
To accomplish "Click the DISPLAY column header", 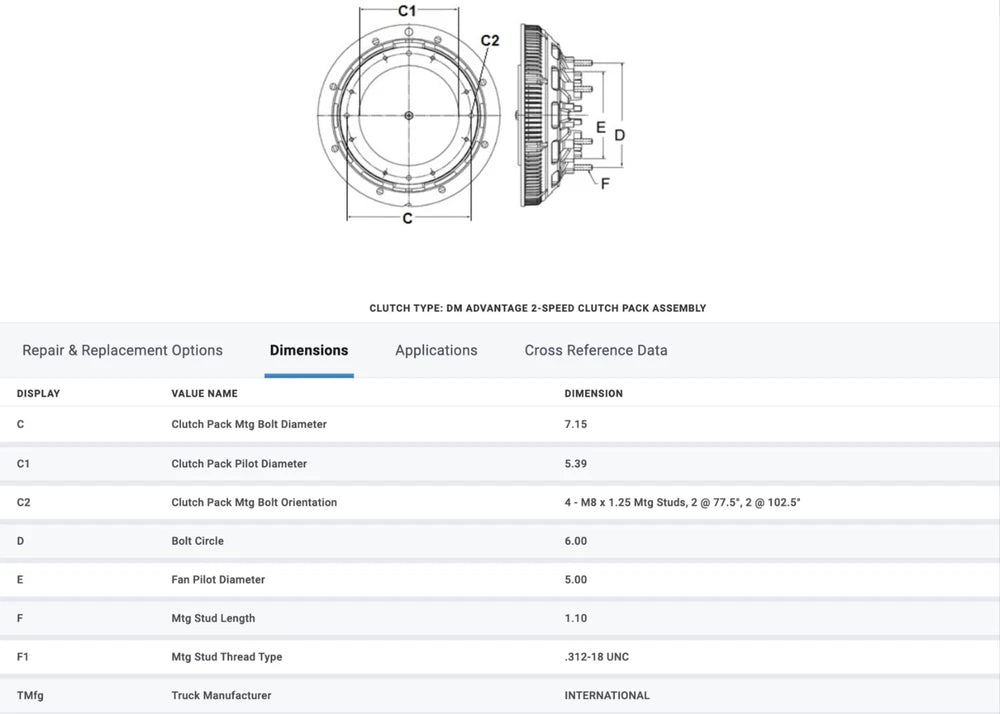I will click(x=38, y=394).
